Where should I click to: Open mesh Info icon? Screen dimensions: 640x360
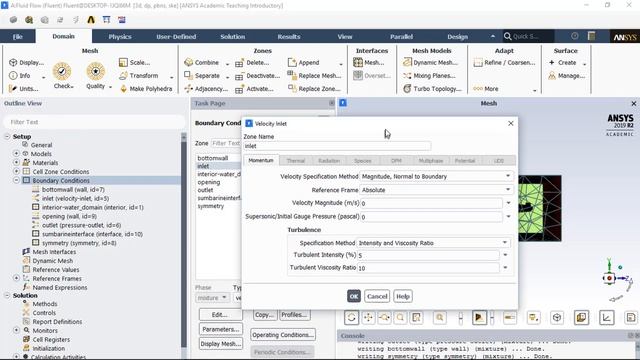pos(13,76)
